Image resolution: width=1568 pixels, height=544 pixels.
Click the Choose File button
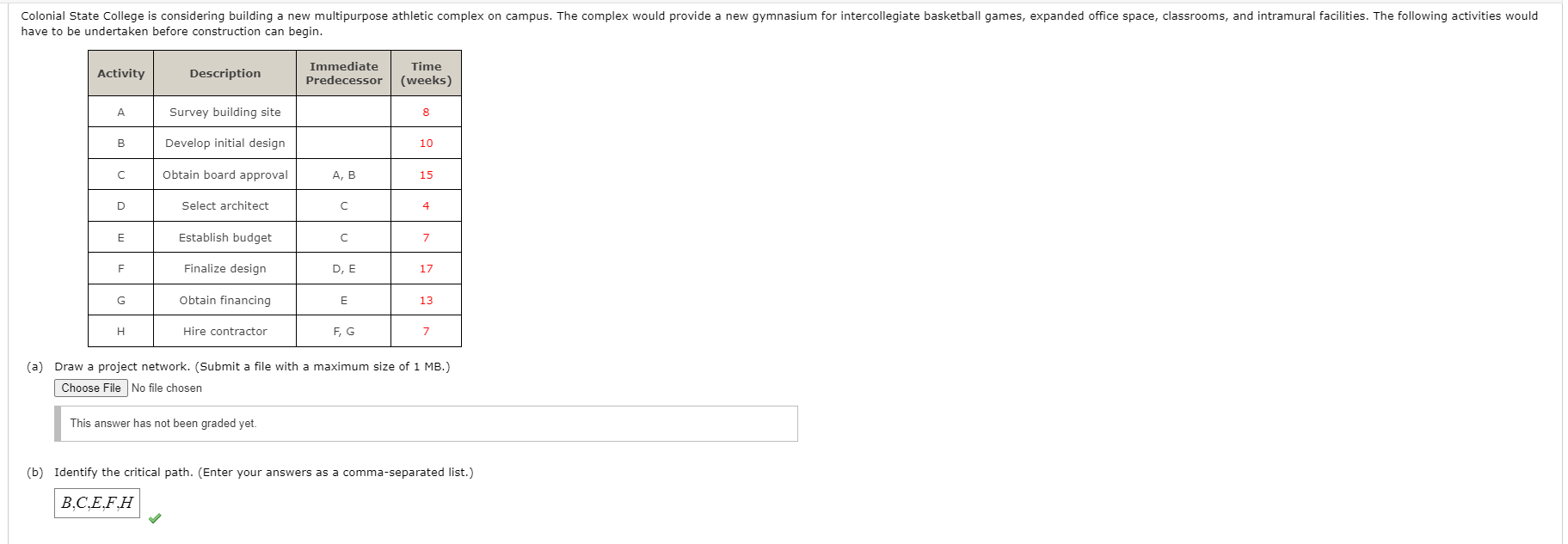tap(91, 388)
